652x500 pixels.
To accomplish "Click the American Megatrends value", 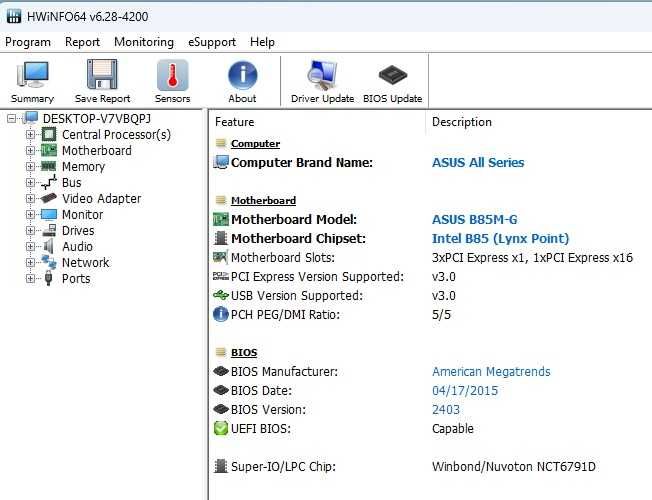I will (491, 371).
